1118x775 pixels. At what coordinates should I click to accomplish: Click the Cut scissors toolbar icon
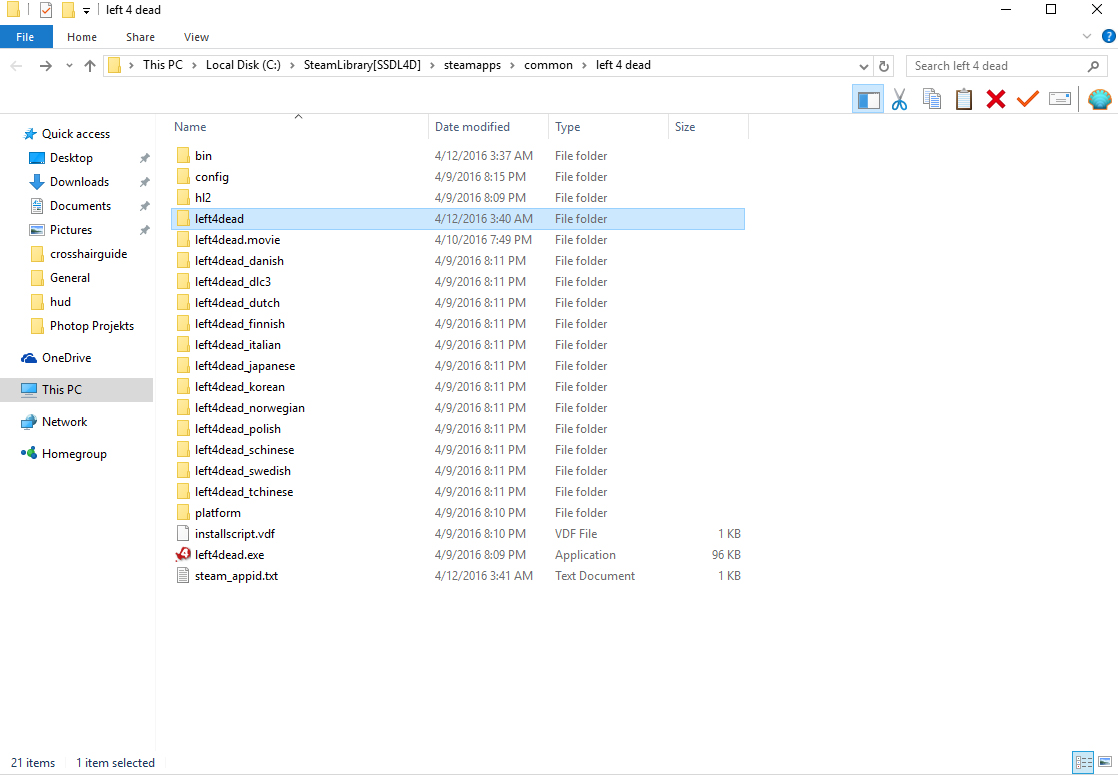pyautogui.click(x=899, y=99)
